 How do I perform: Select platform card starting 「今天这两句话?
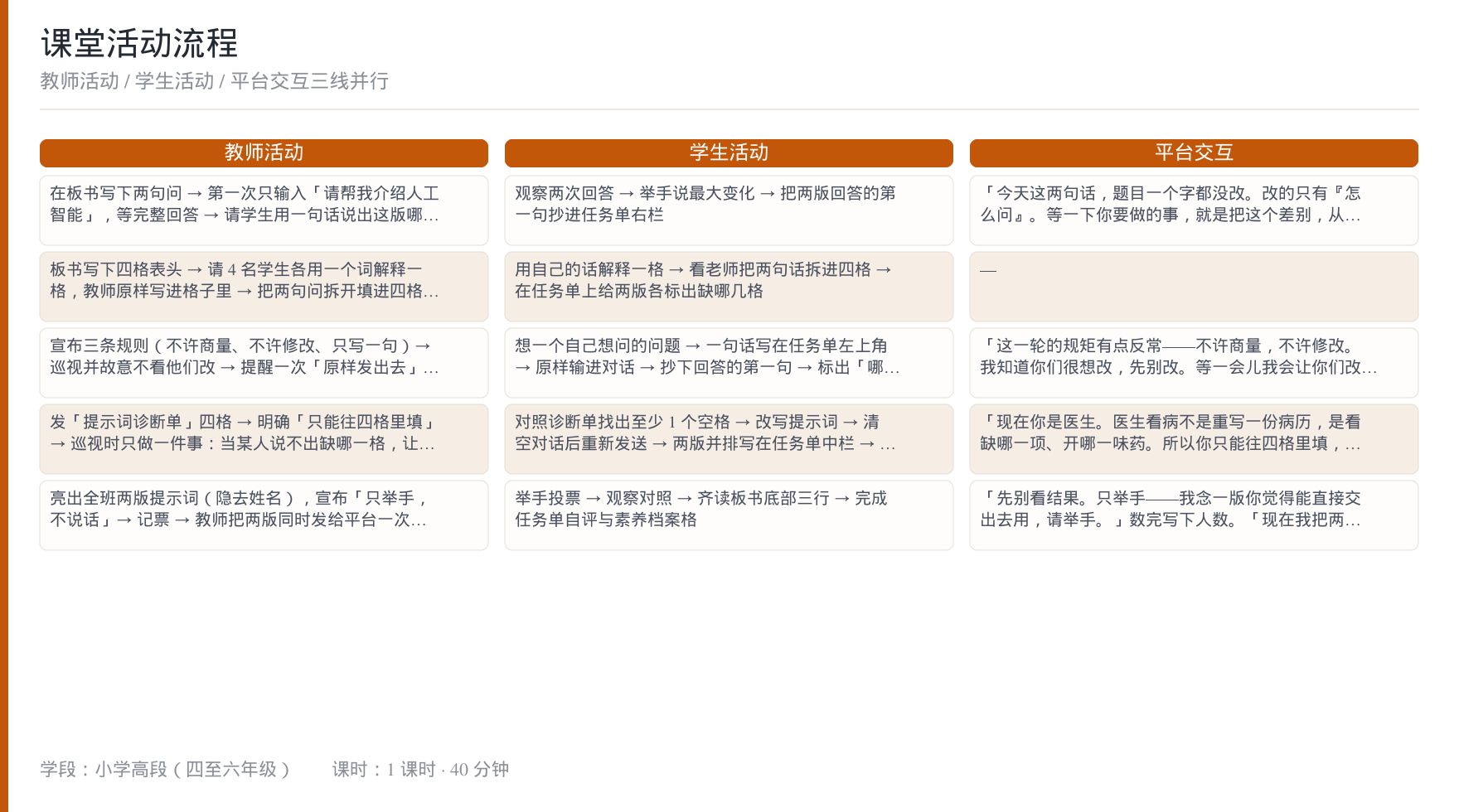point(1194,210)
